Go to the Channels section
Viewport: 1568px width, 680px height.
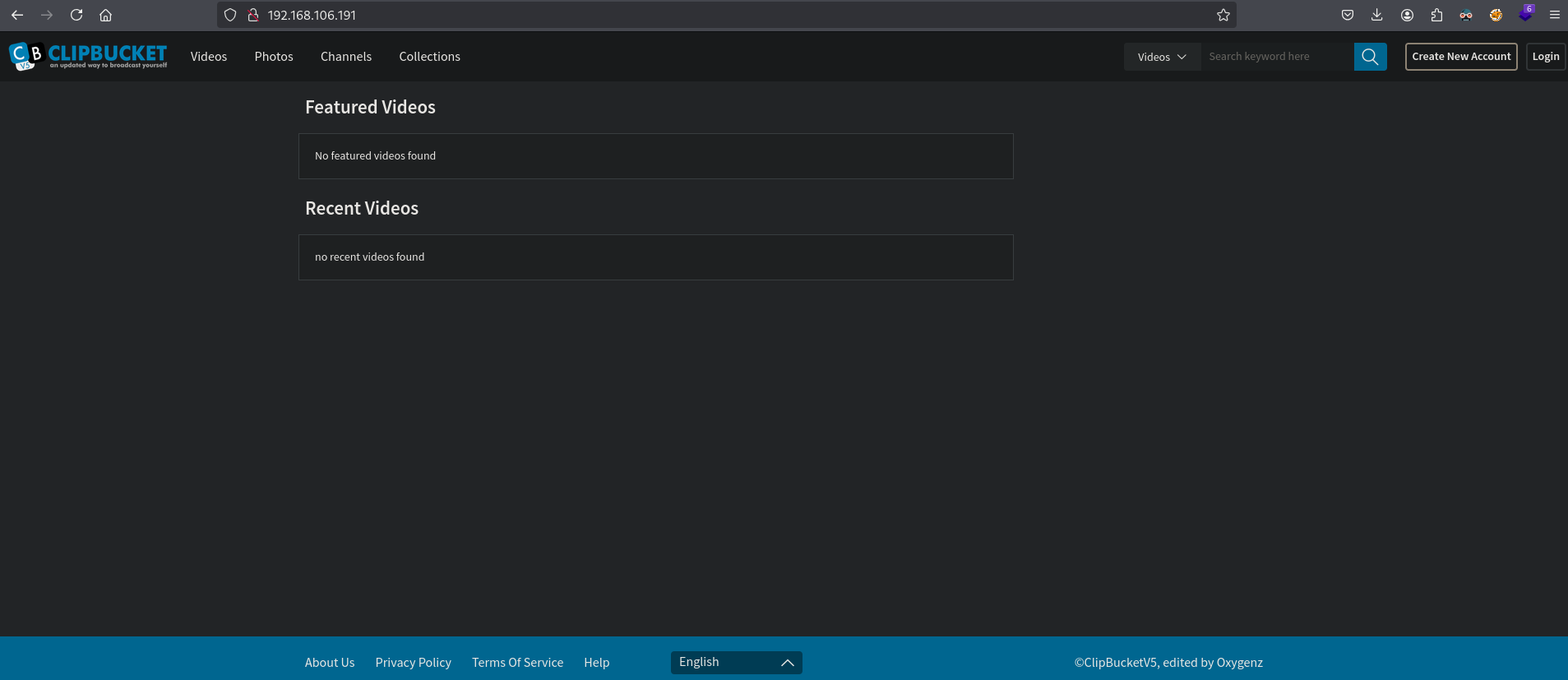tap(346, 57)
